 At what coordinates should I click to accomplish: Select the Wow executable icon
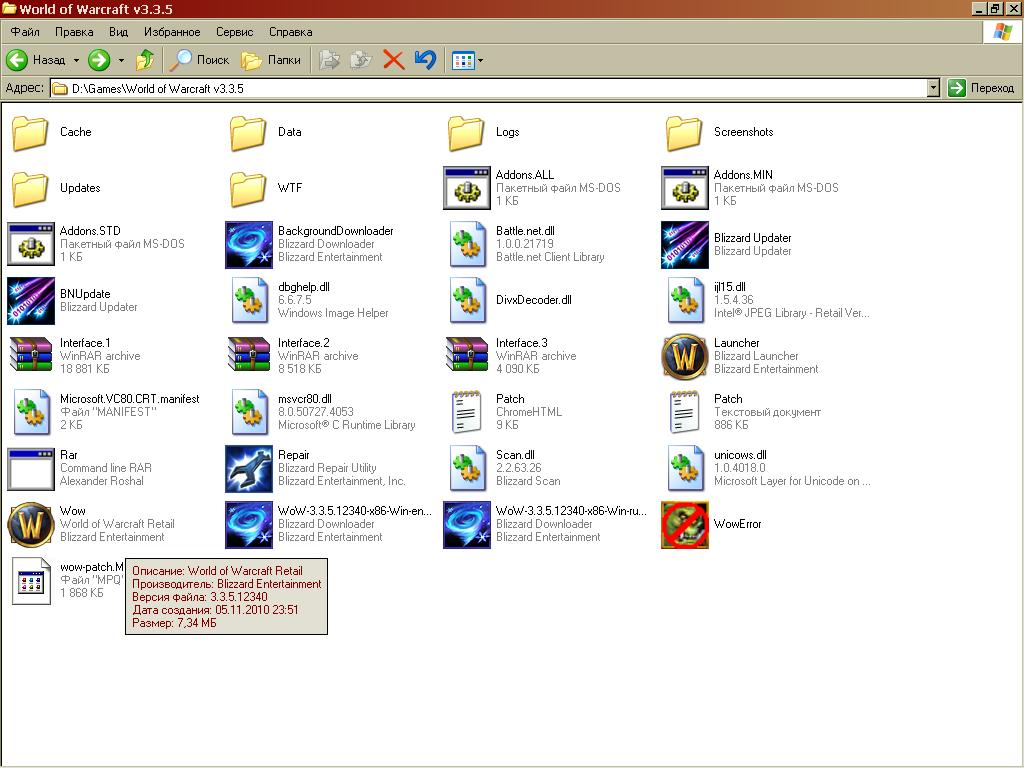click(x=31, y=524)
